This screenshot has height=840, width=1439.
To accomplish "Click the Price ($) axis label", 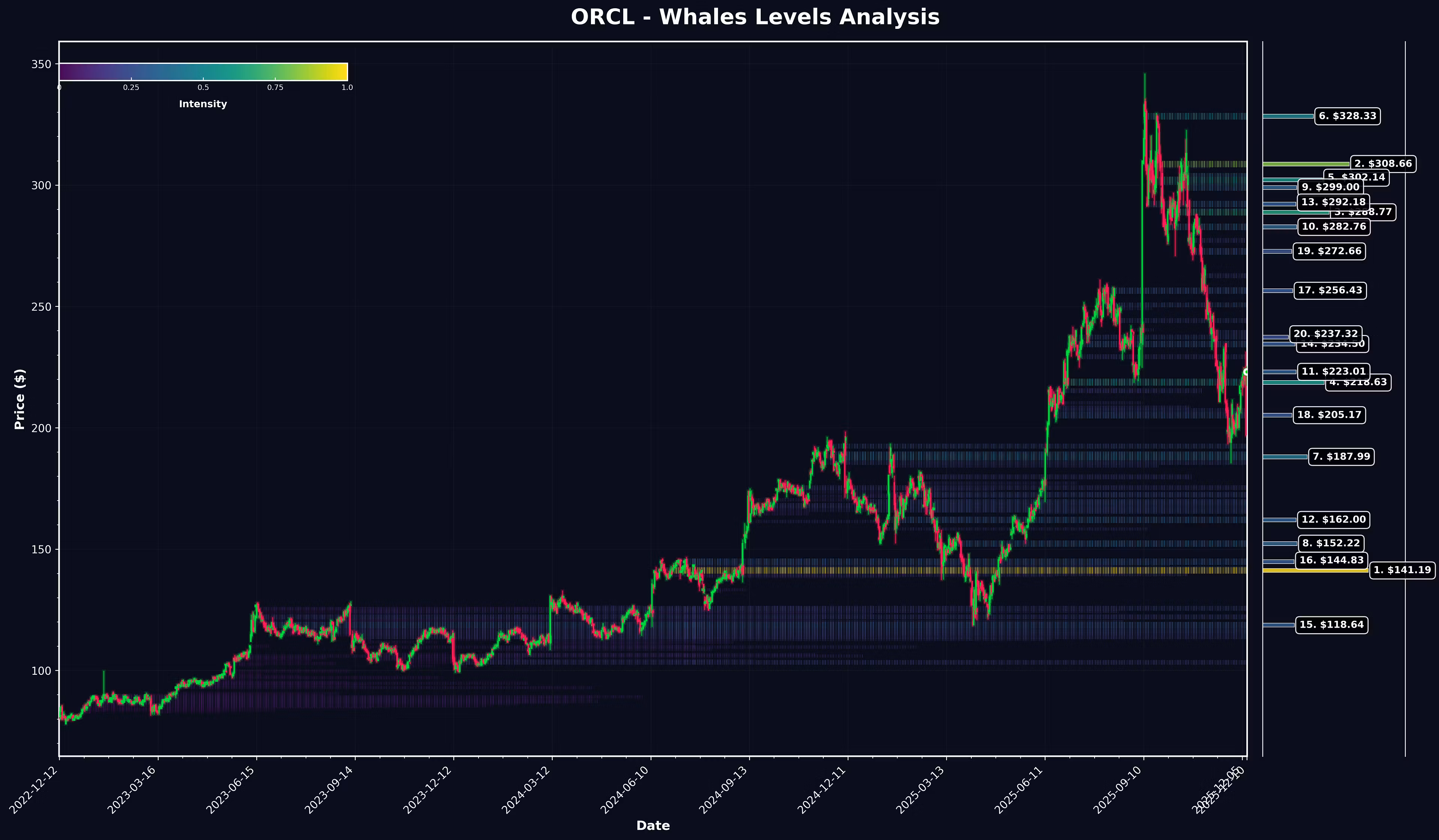I will click(20, 399).
